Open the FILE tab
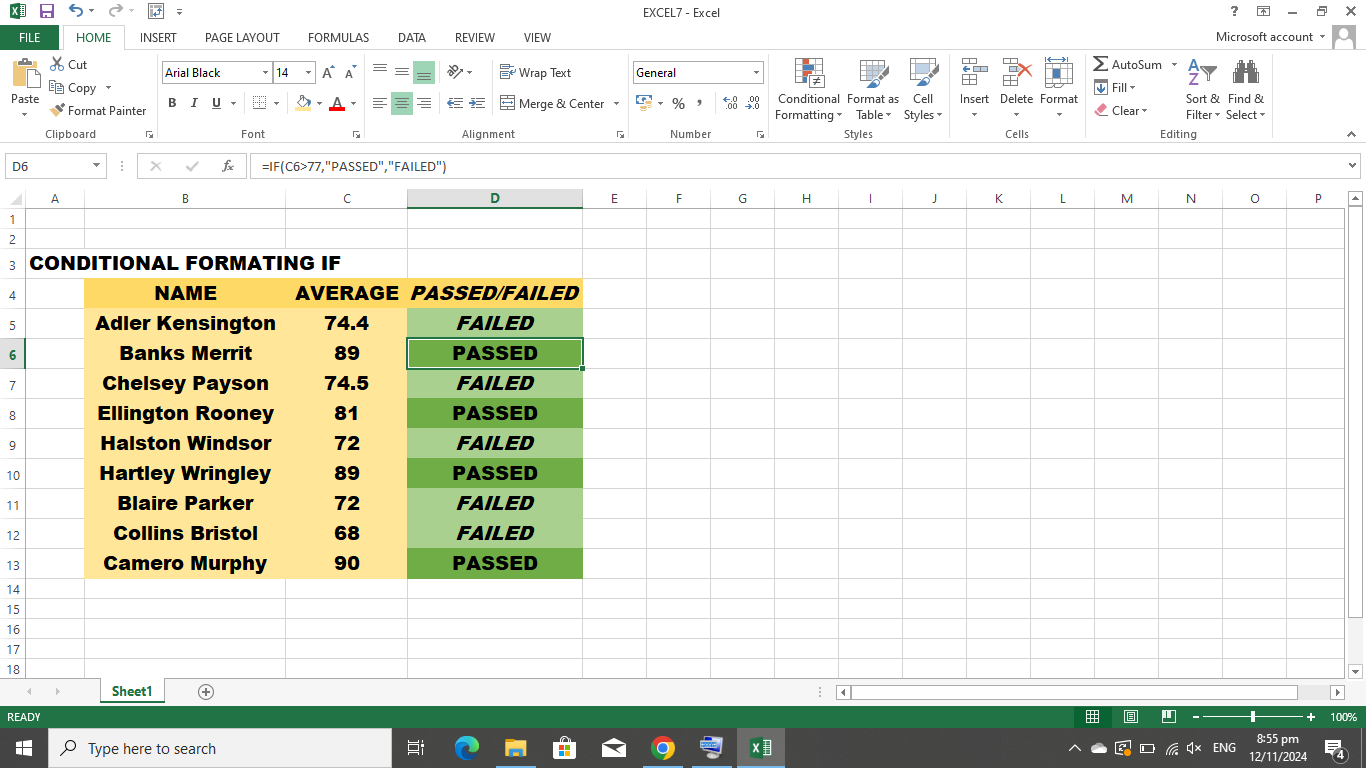This screenshot has width=1366, height=768. click(30, 38)
